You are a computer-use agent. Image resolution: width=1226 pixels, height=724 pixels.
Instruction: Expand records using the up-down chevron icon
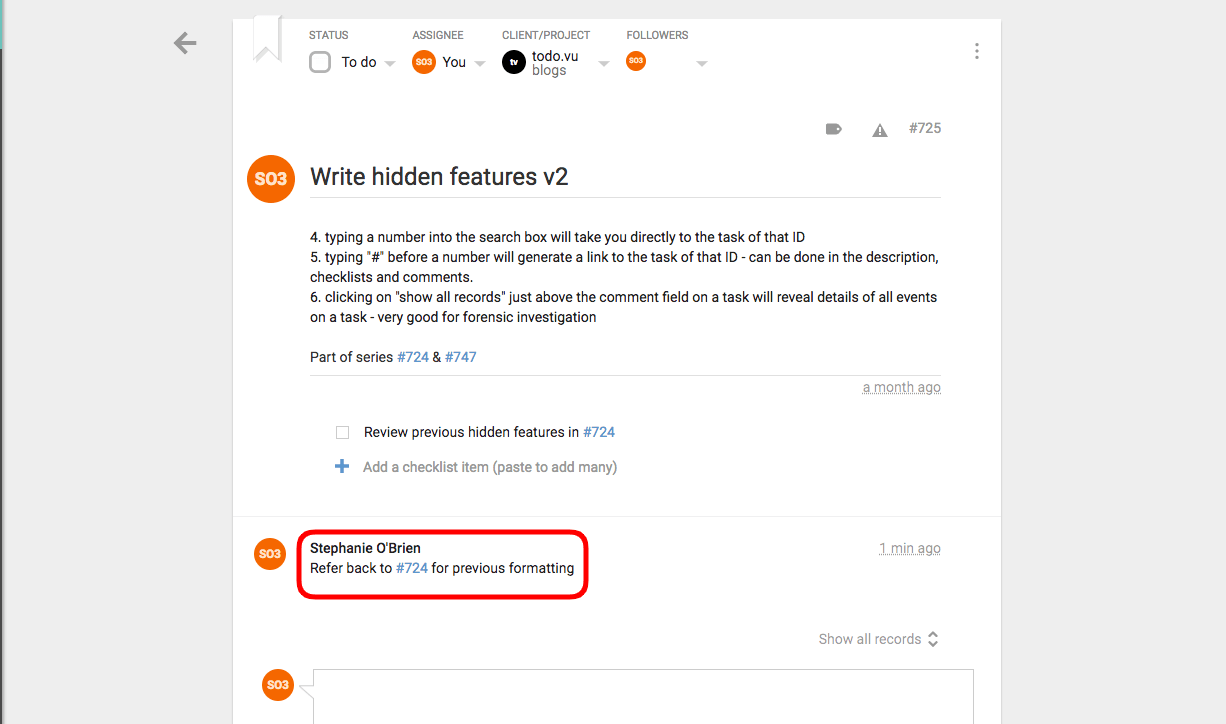(x=933, y=639)
